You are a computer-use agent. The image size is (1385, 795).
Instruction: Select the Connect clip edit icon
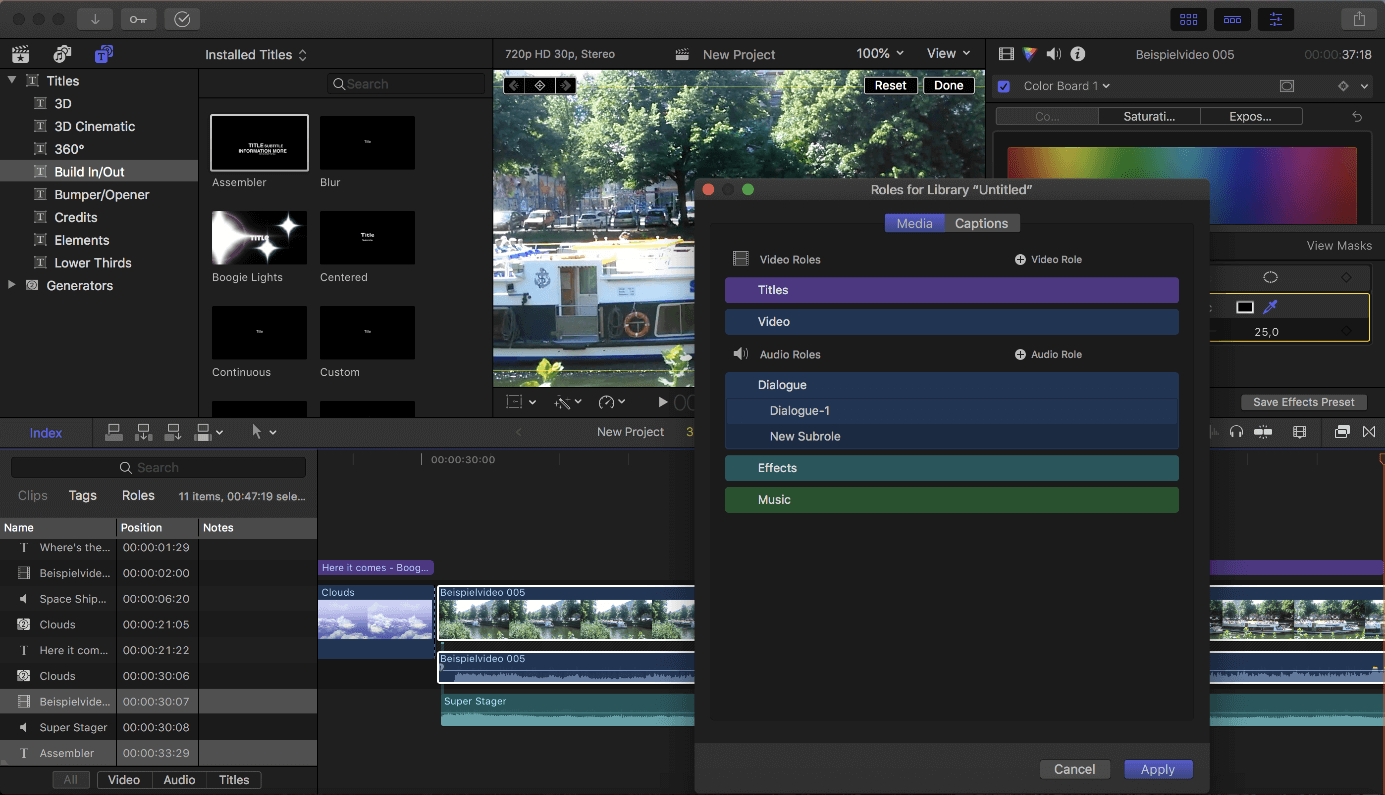tap(113, 432)
